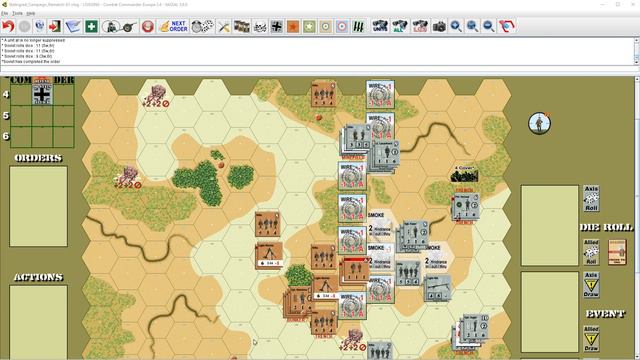Click the globe server connection icon

(x=40, y=27)
